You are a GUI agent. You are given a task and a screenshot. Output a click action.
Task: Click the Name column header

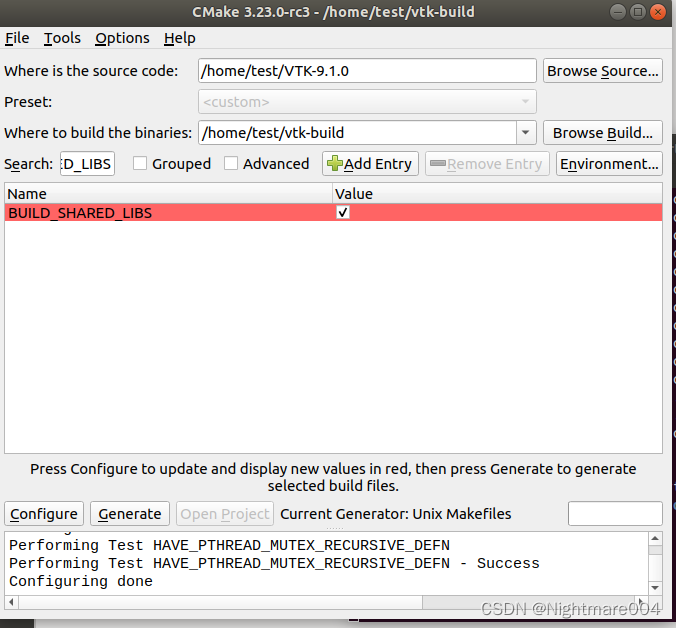pos(168,194)
